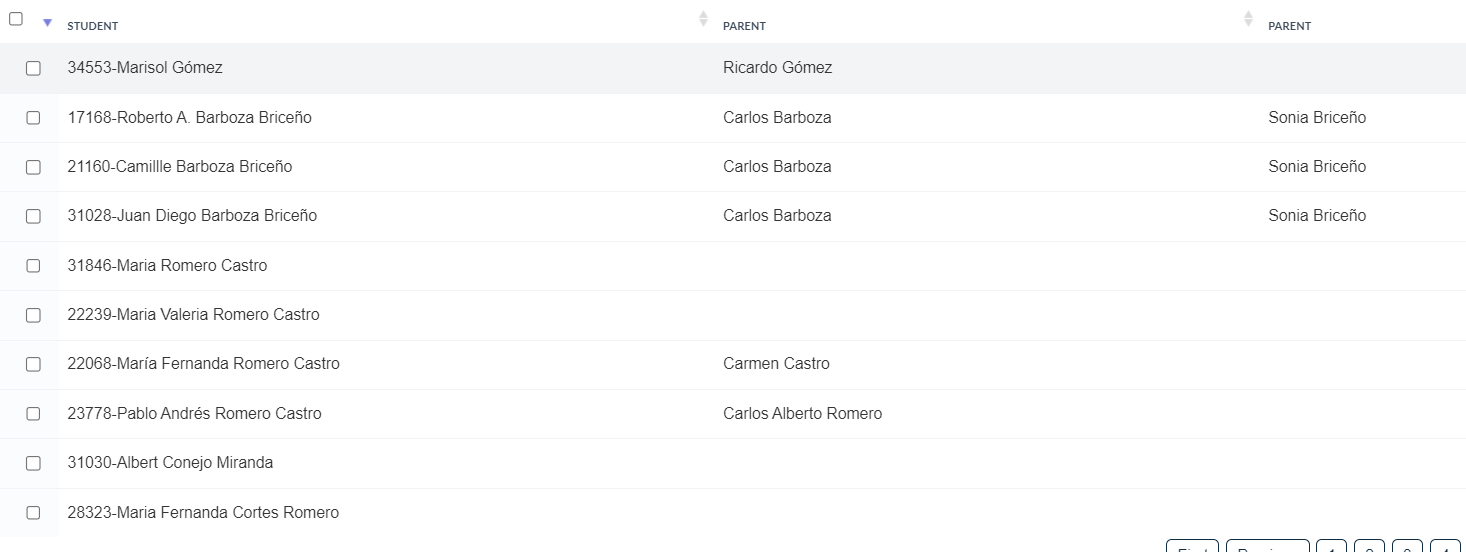
Task: Tick the checkbox for 21160-Camillle Barboza Briceño
Action: 33,167
